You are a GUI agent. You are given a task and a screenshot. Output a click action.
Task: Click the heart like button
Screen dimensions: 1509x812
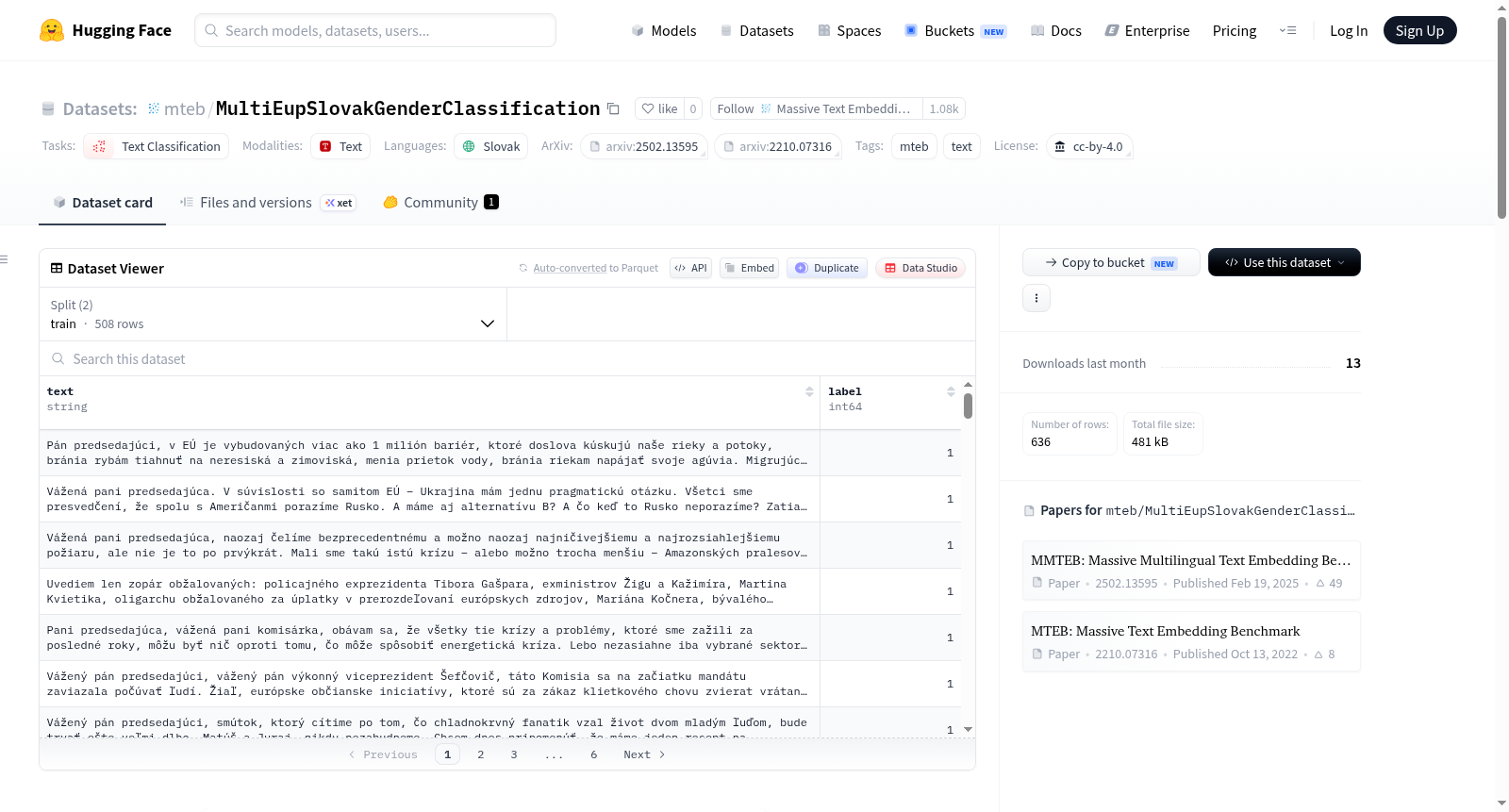tap(659, 108)
